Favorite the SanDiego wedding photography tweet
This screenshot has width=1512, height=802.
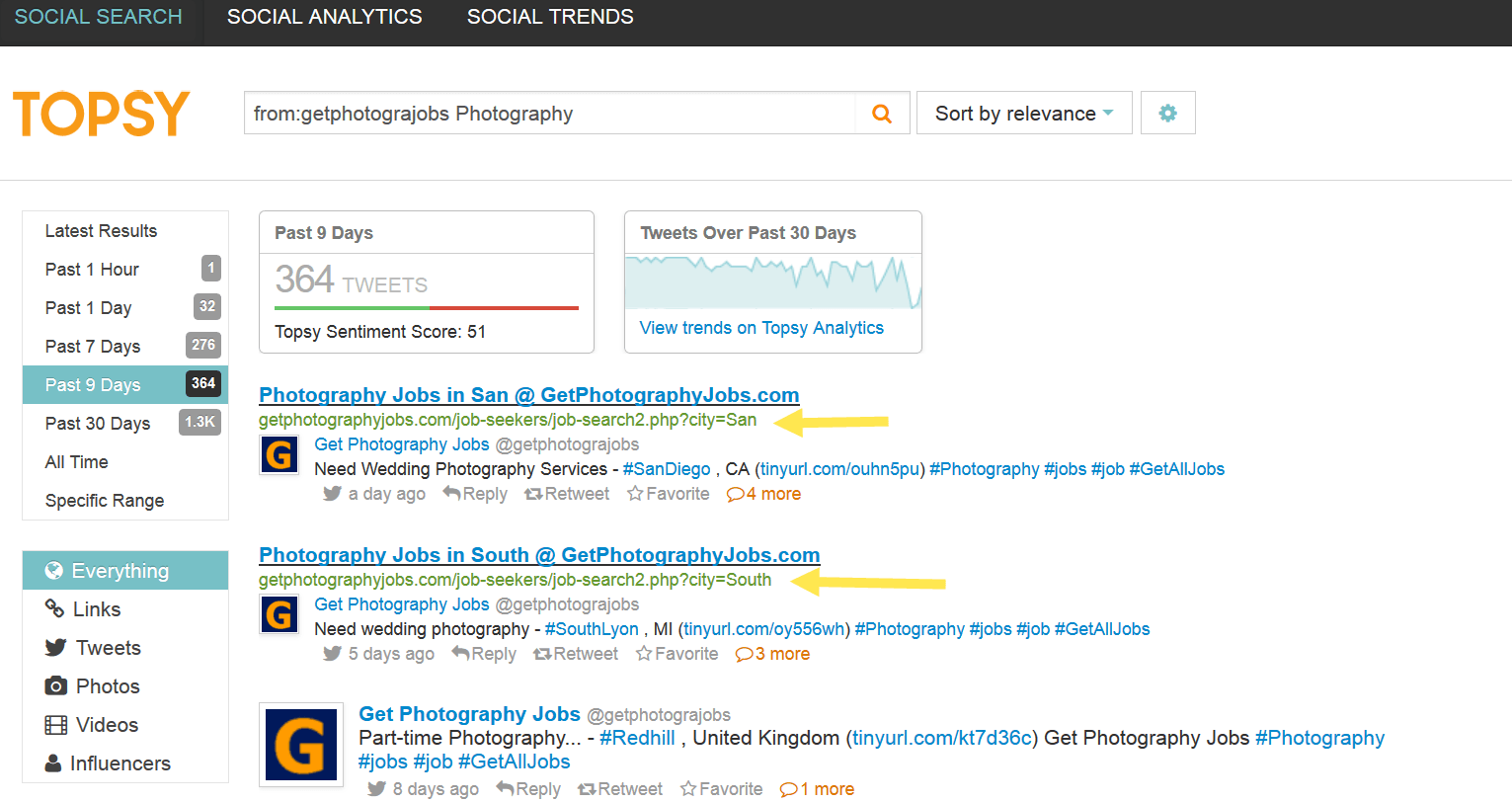(x=669, y=494)
